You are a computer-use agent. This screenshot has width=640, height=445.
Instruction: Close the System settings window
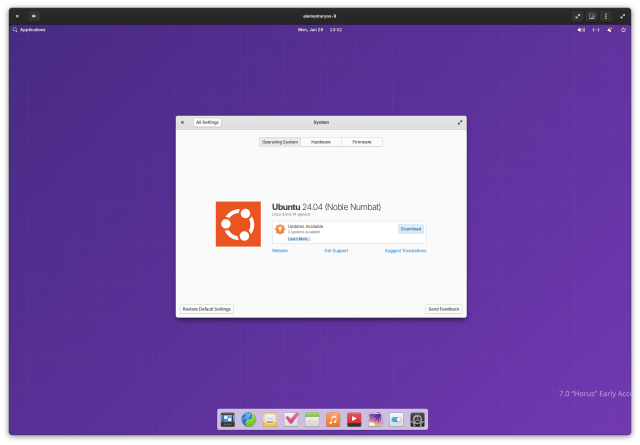pyautogui.click(x=182, y=122)
